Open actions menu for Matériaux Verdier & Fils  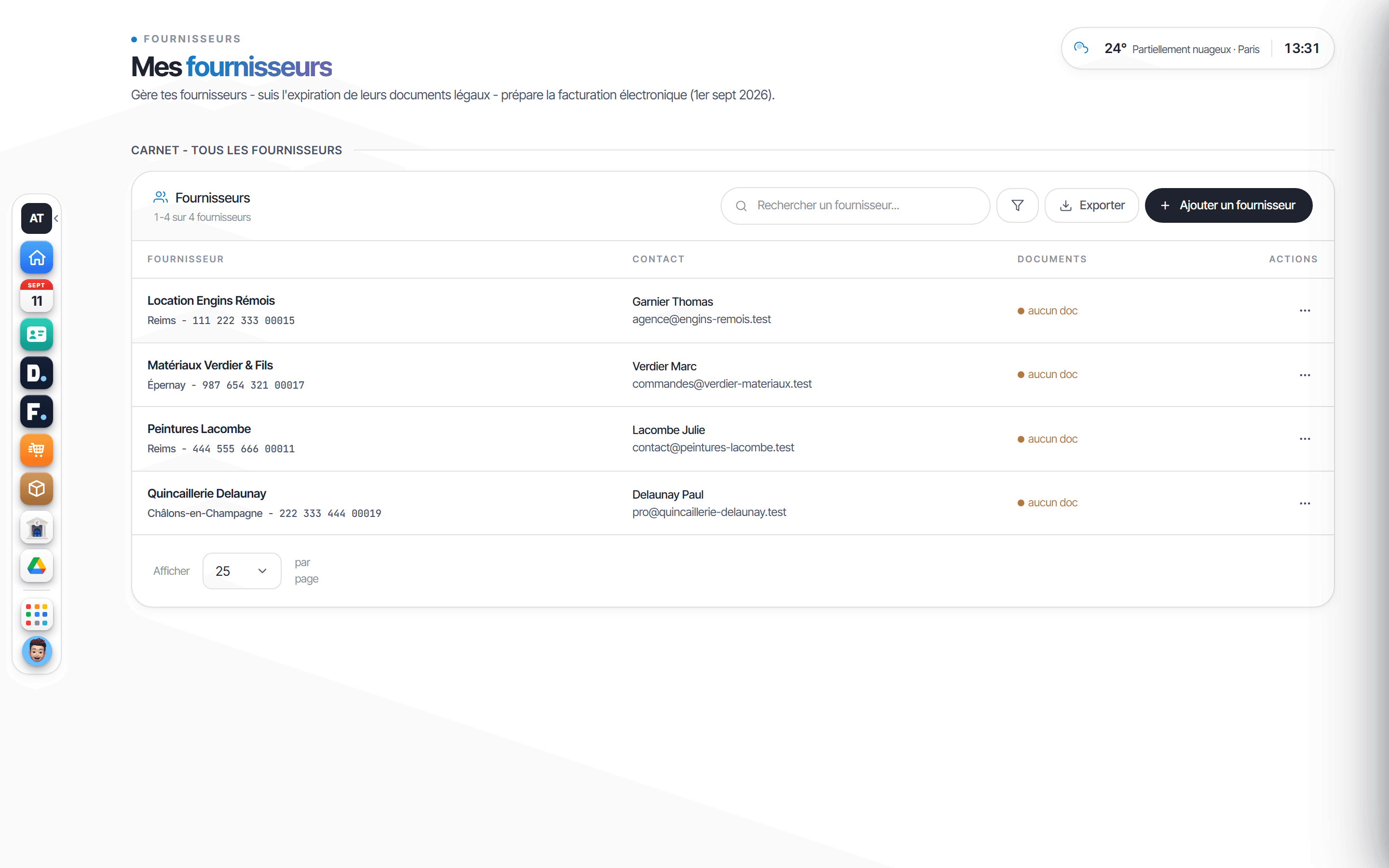(x=1305, y=375)
